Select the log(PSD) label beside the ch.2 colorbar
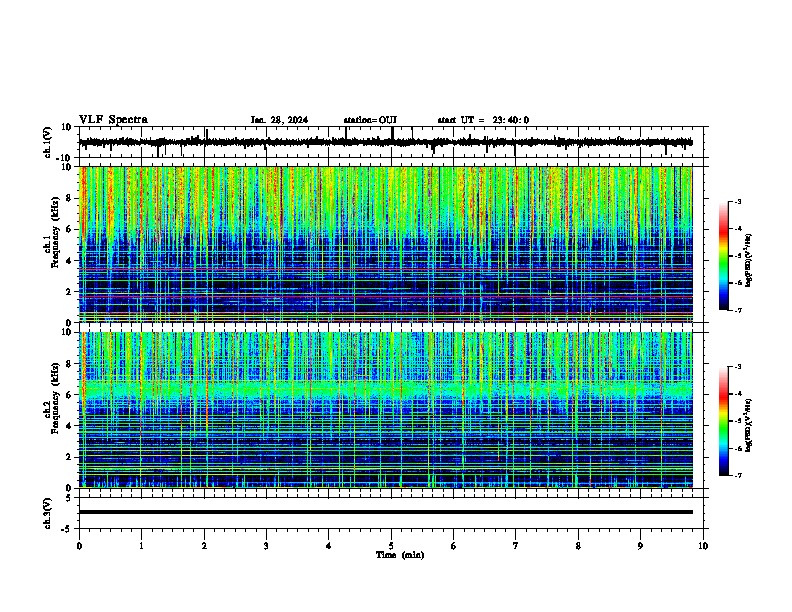The width and height of the screenshot is (792, 612). pos(748,426)
